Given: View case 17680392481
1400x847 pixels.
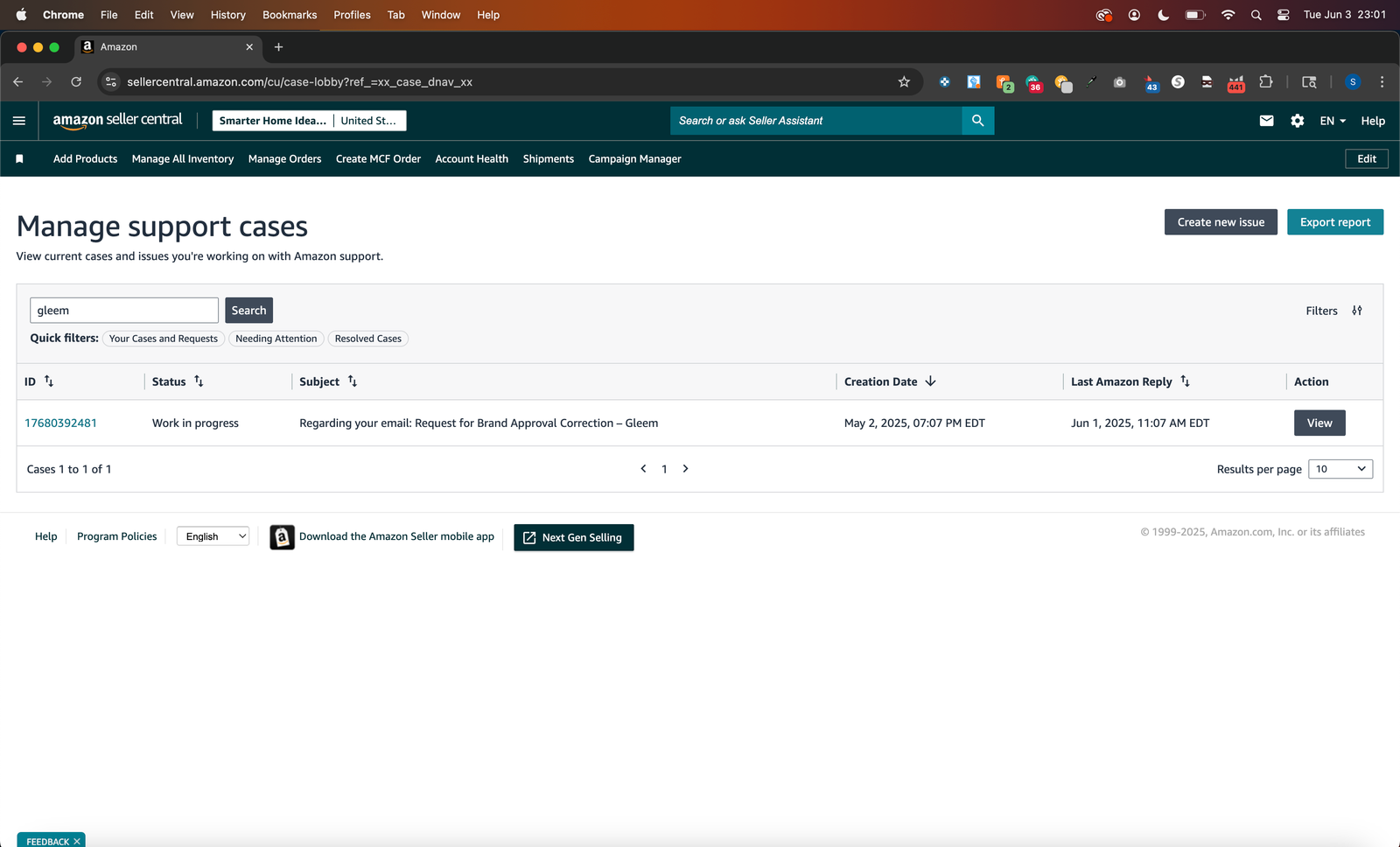Looking at the screenshot, I should click(1319, 423).
